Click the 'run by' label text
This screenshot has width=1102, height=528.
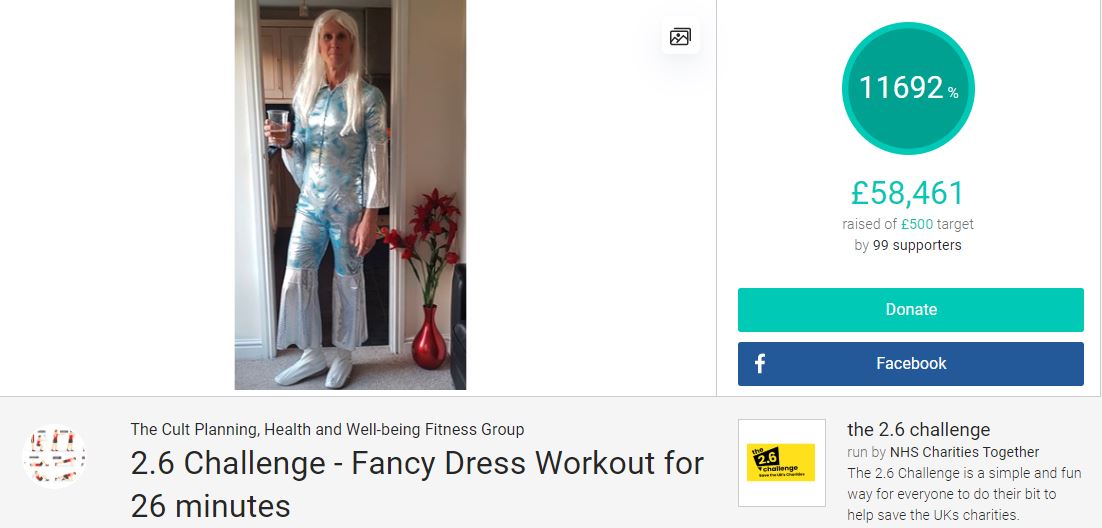coord(867,452)
